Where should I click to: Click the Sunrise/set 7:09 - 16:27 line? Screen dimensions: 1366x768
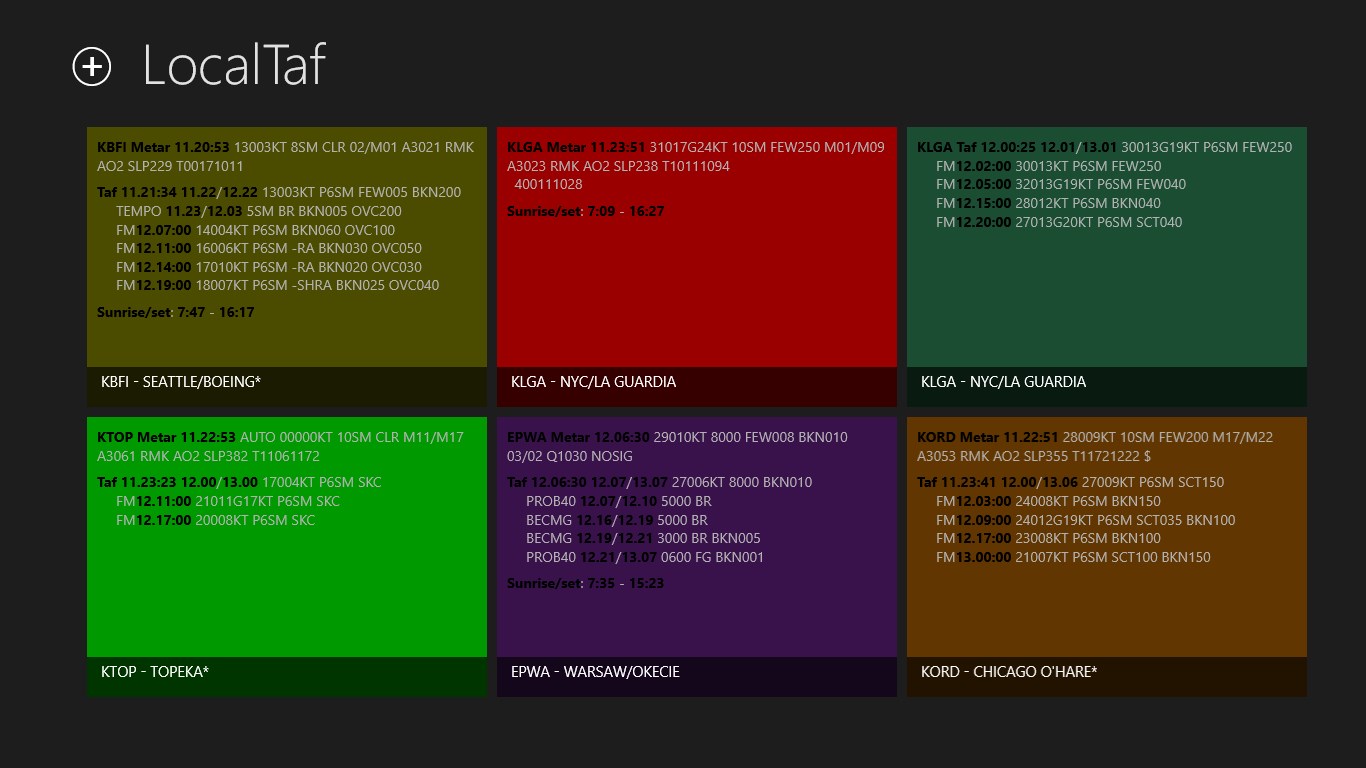pos(586,211)
